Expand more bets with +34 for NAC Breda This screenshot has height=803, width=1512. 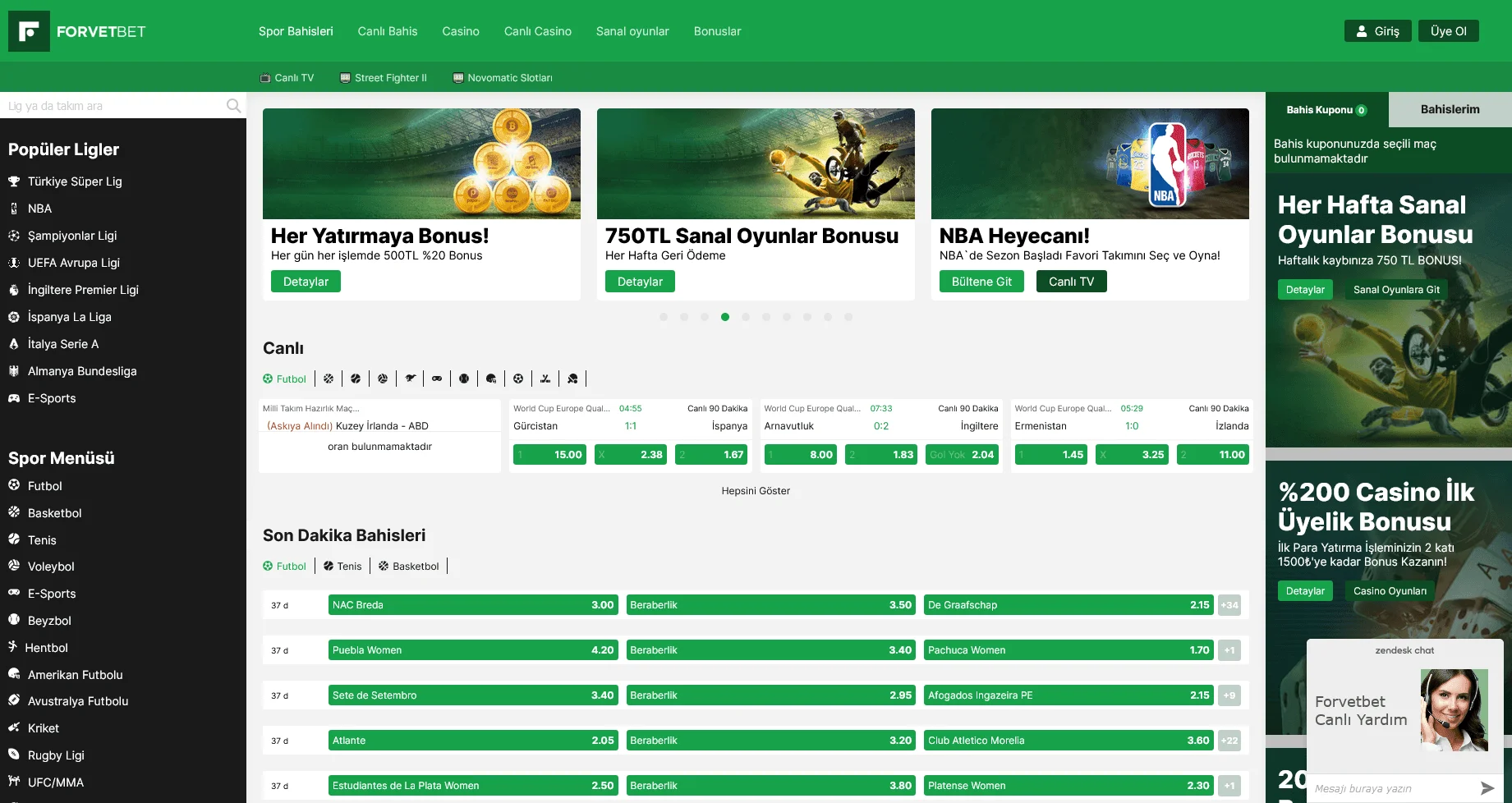pyautogui.click(x=1229, y=605)
